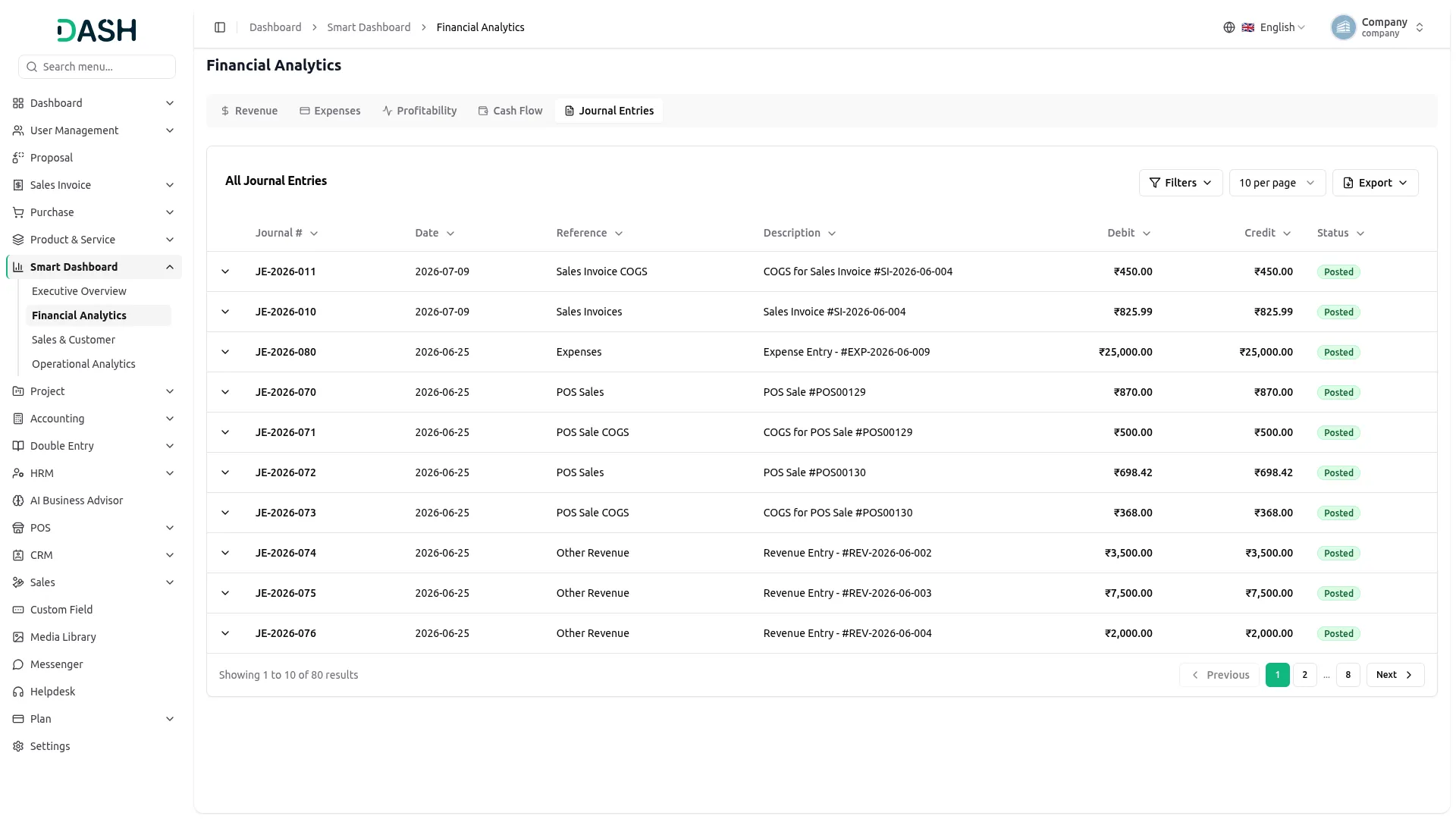Click the Double Entry book icon
This screenshot has width=1456, height=819.
click(18, 446)
